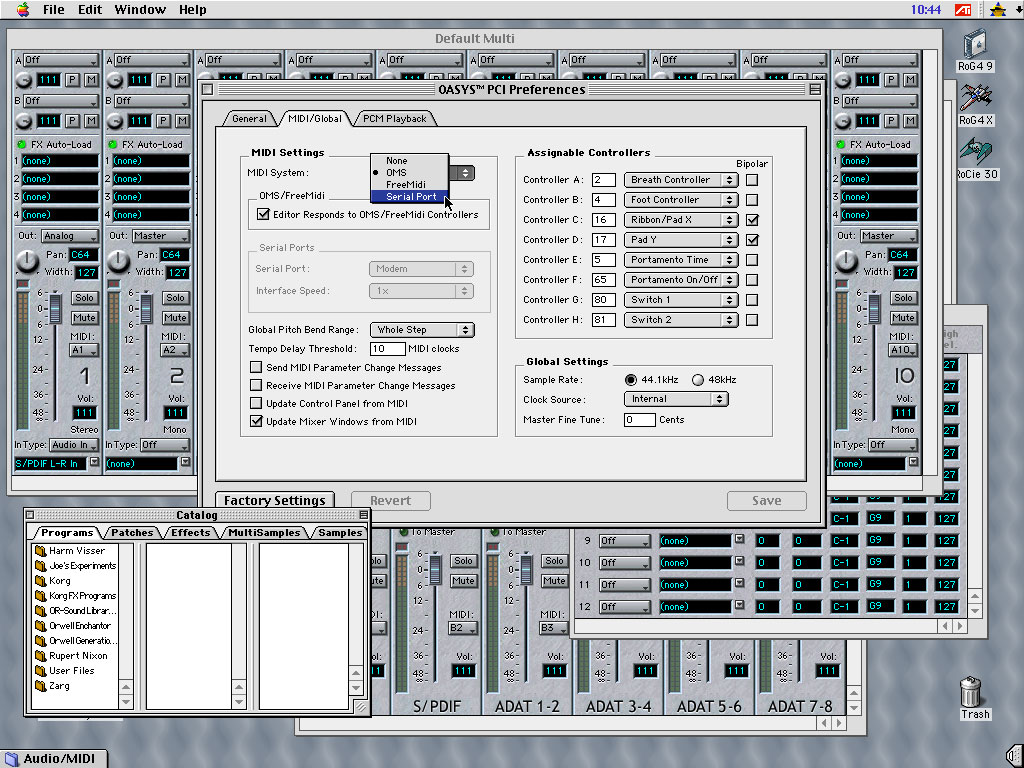Click the OR-Sound Library folder icon
The width and height of the screenshot is (1024, 768).
coord(40,611)
